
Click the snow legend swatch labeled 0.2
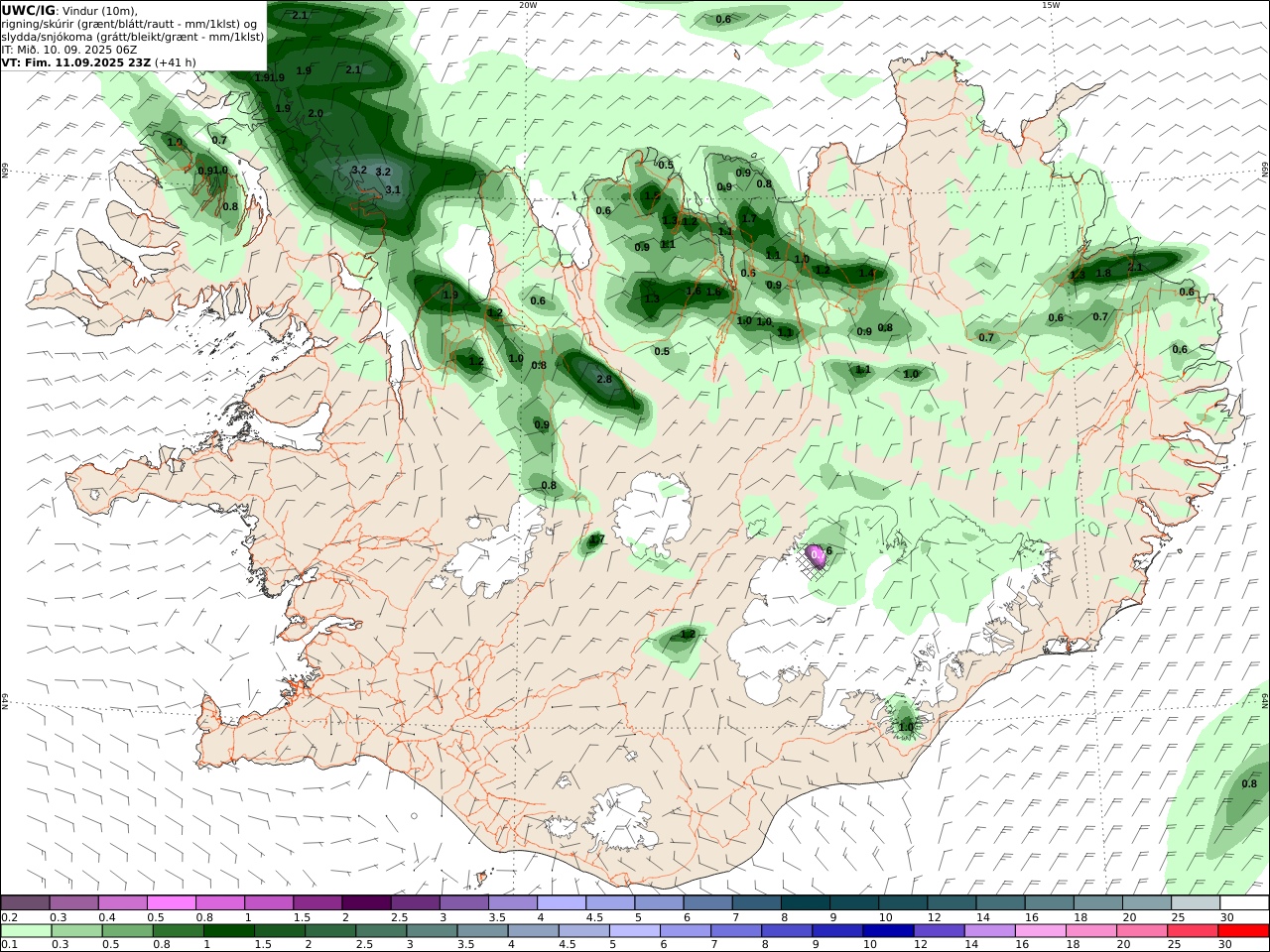point(25,902)
